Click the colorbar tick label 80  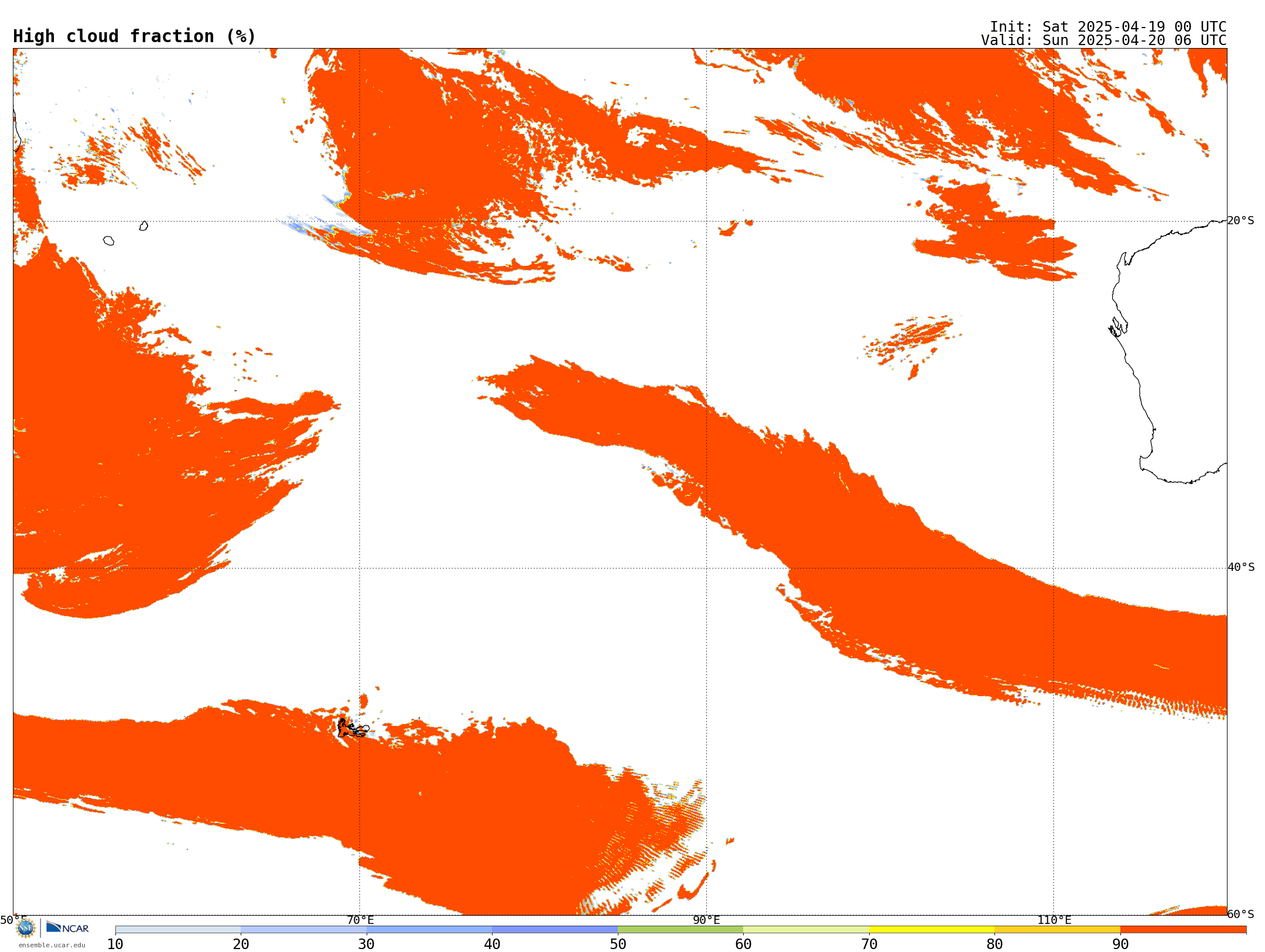click(x=995, y=944)
